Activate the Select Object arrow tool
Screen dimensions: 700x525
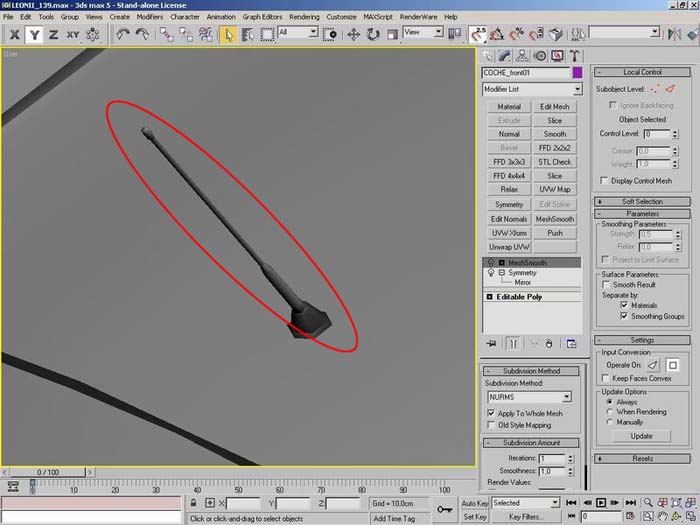[x=229, y=34]
